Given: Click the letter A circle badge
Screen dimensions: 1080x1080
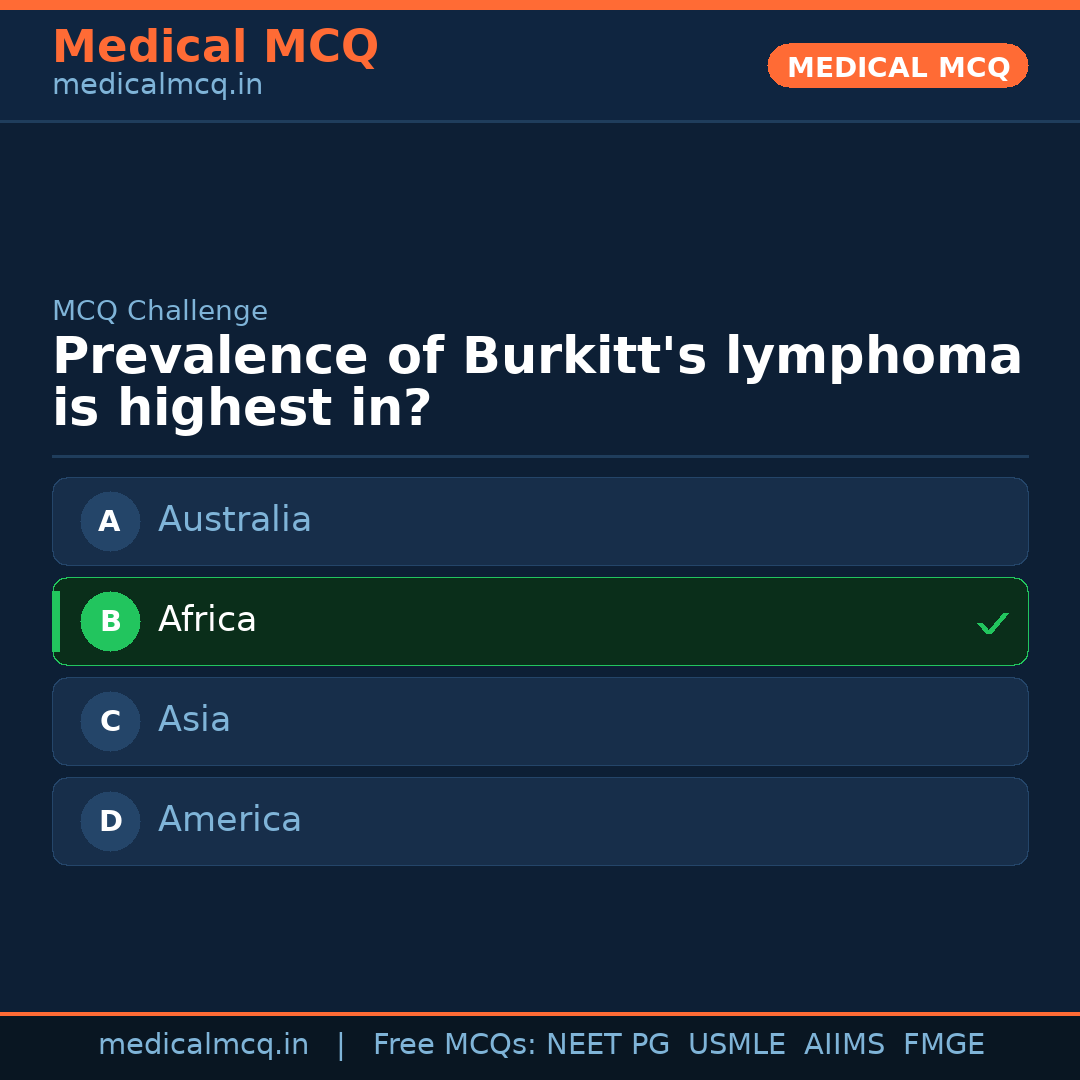Looking at the screenshot, I should pos(110,521).
